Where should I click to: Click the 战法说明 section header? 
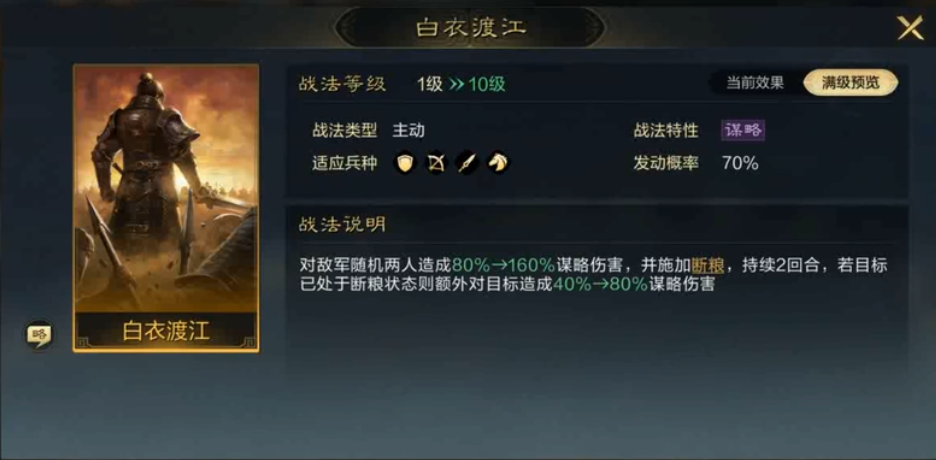(343, 224)
